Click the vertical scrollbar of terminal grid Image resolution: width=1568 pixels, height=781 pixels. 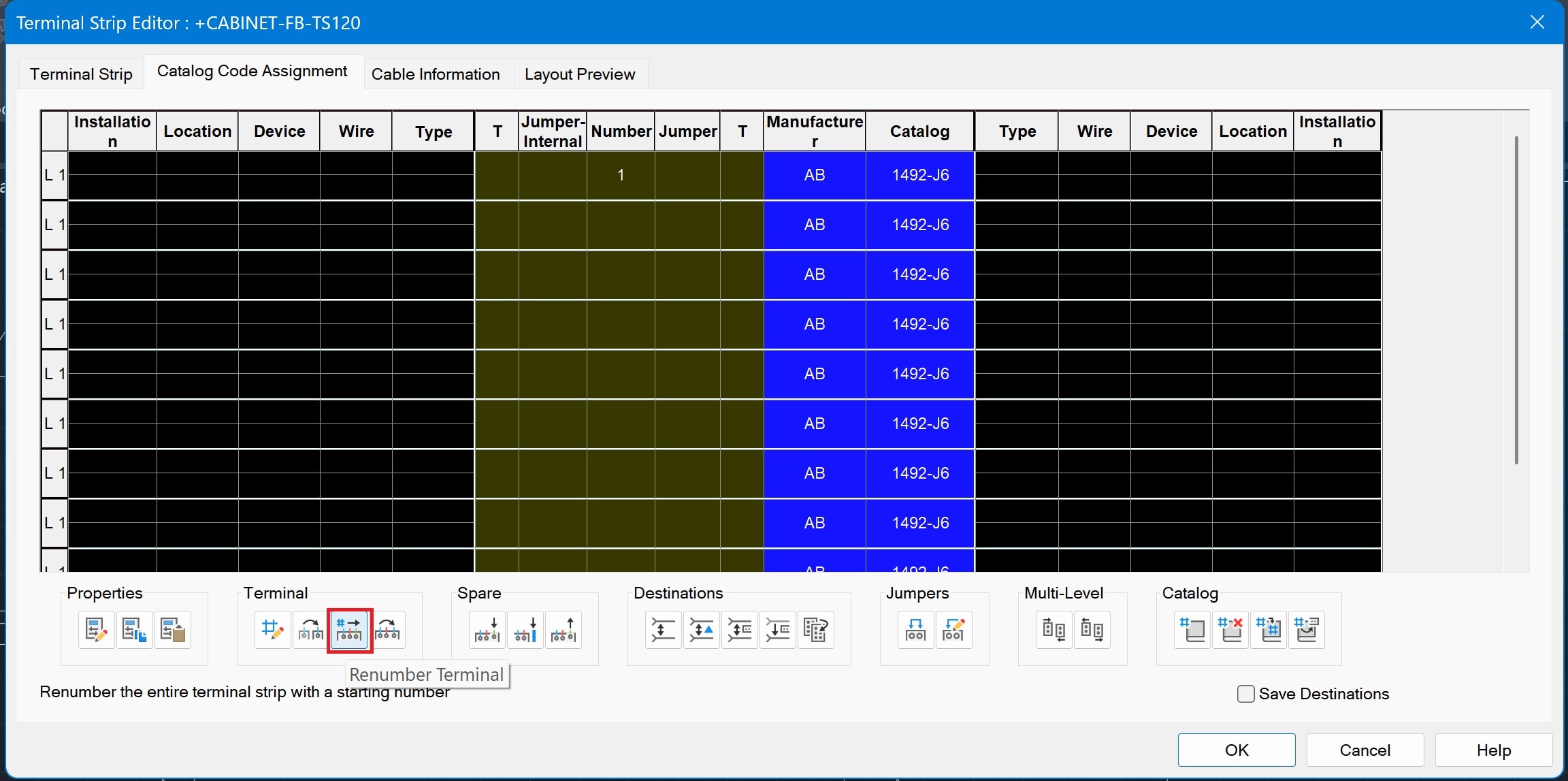click(x=1516, y=300)
